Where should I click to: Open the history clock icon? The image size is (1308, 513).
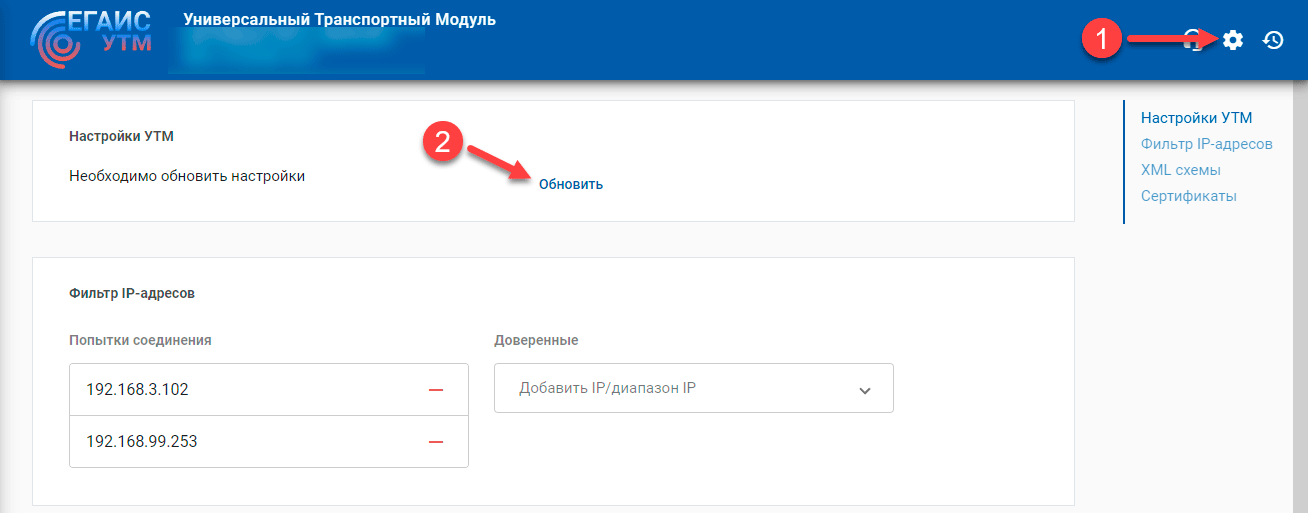click(1273, 40)
